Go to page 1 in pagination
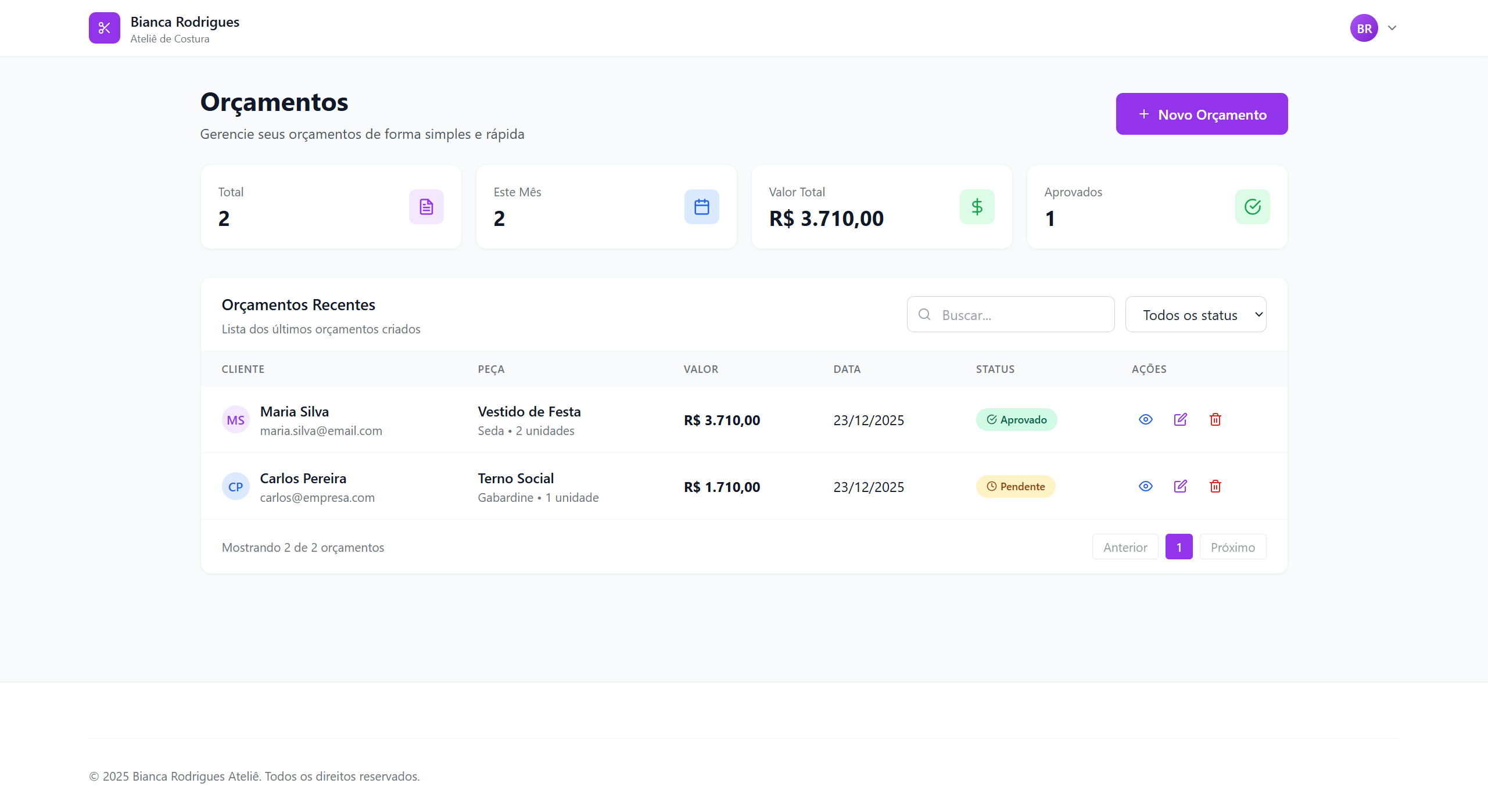This screenshot has height=812, width=1488. (x=1178, y=547)
